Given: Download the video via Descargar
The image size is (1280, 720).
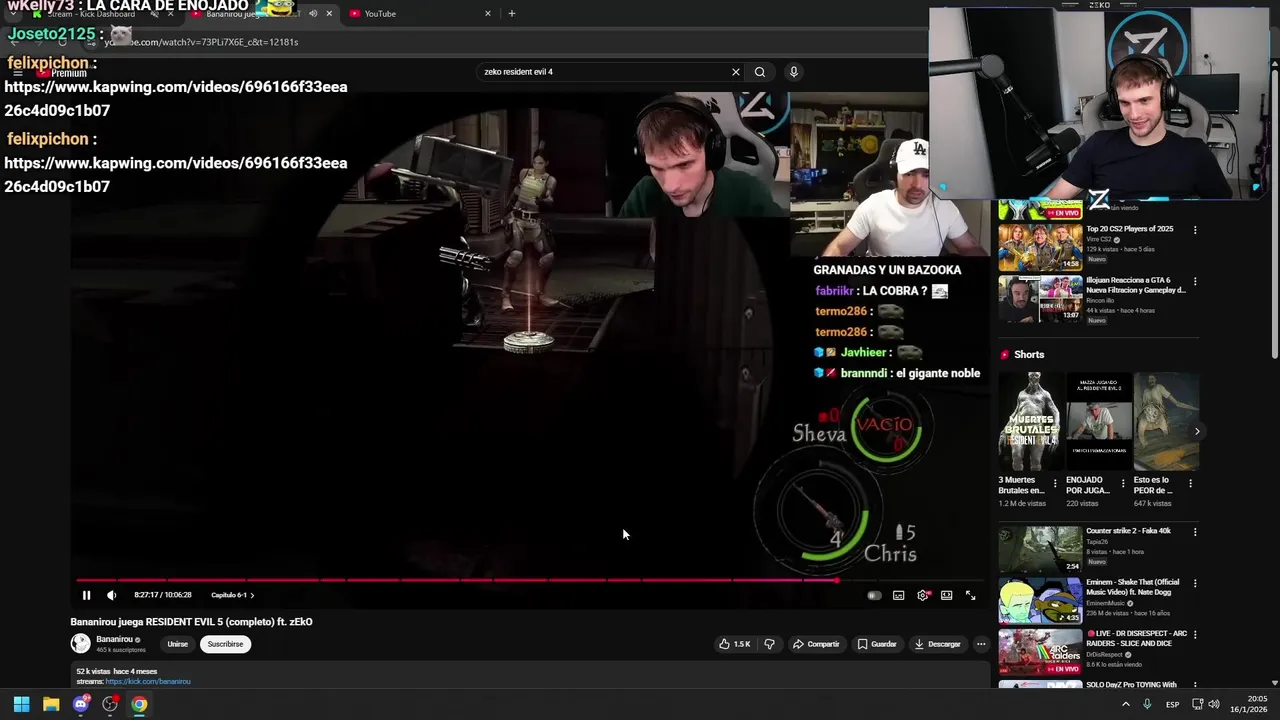Looking at the screenshot, I should click(937, 644).
